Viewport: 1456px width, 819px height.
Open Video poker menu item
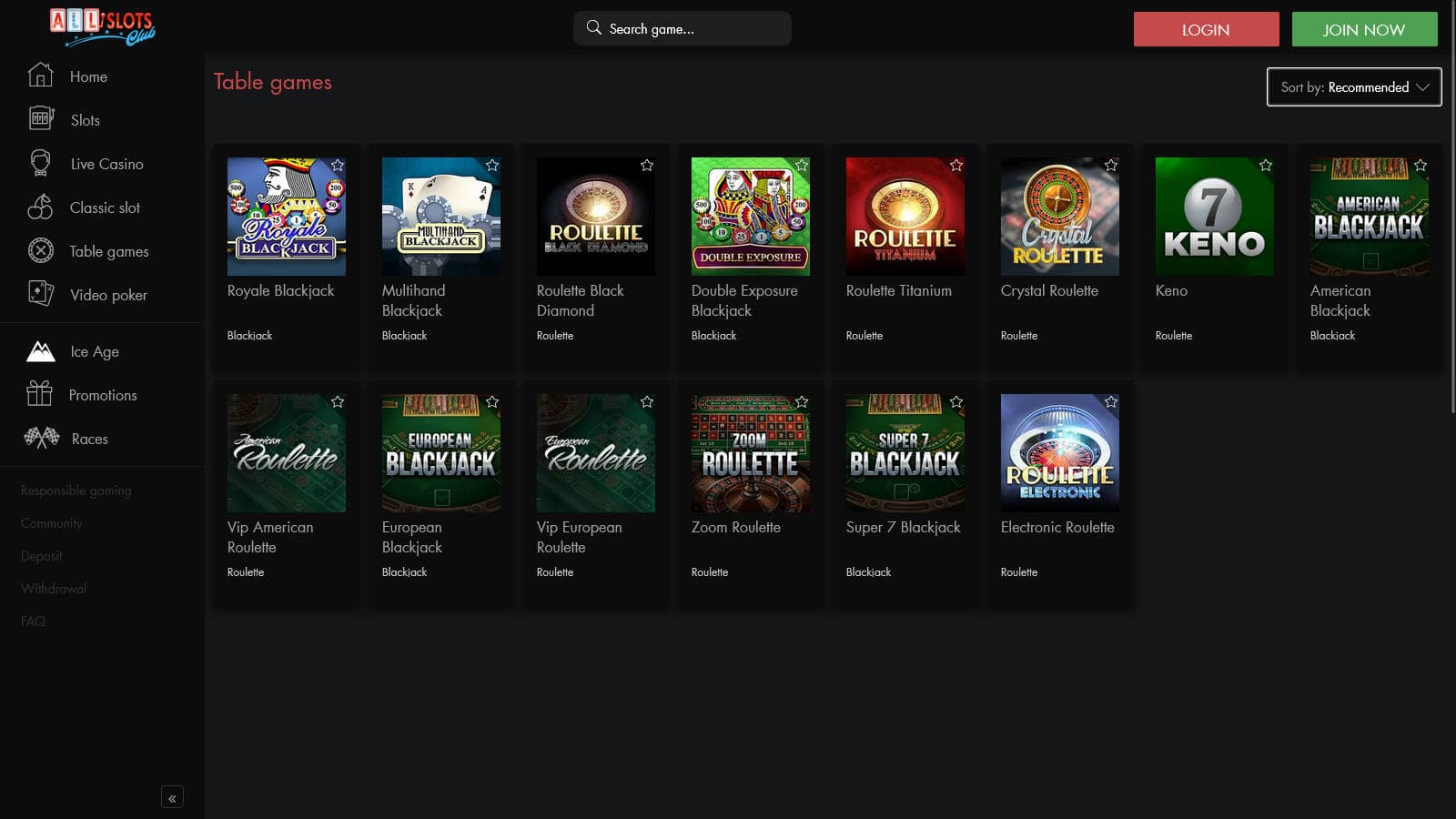[109, 295]
